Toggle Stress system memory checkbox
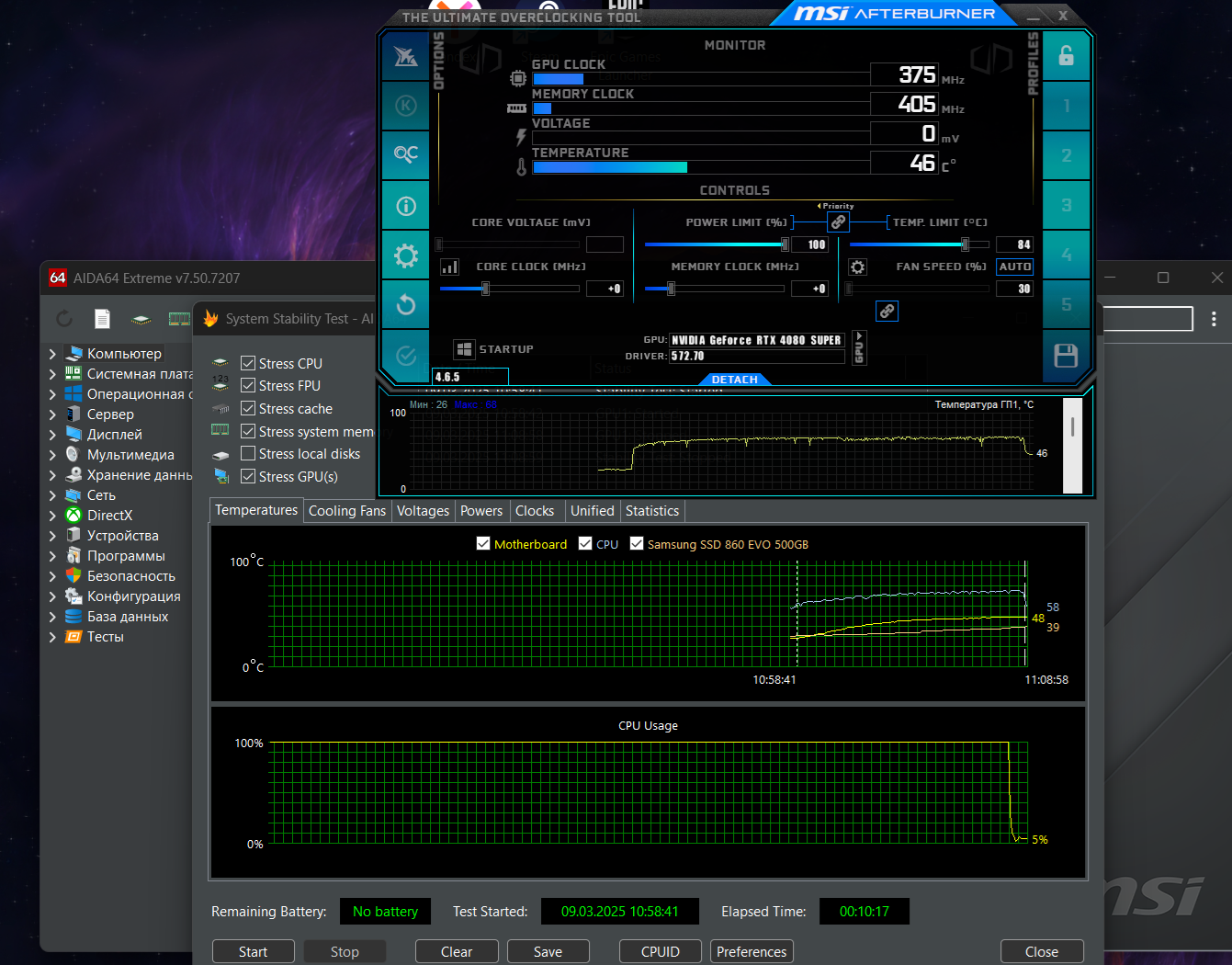The image size is (1232, 965). click(x=248, y=431)
